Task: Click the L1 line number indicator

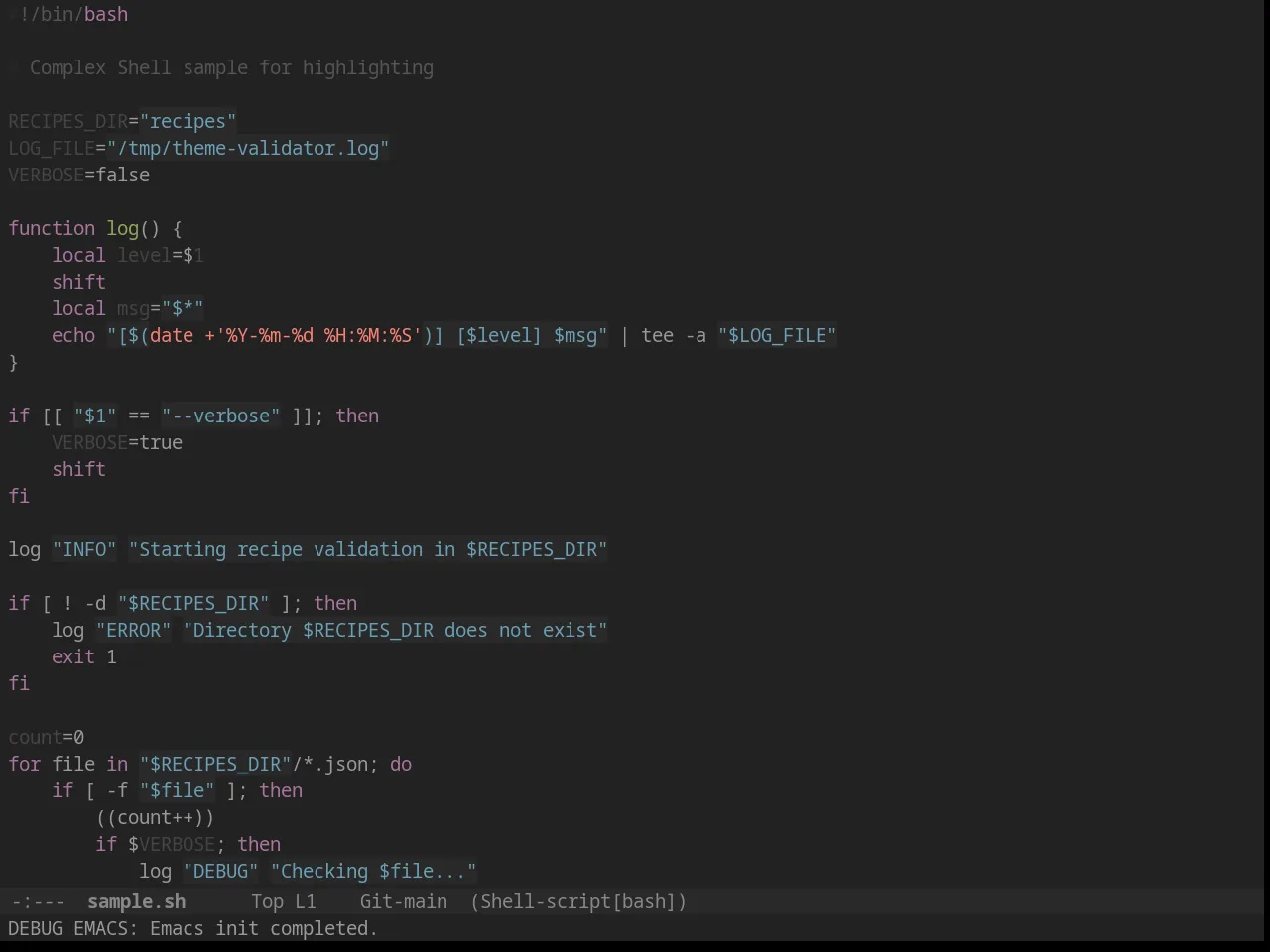Action: coord(306,901)
